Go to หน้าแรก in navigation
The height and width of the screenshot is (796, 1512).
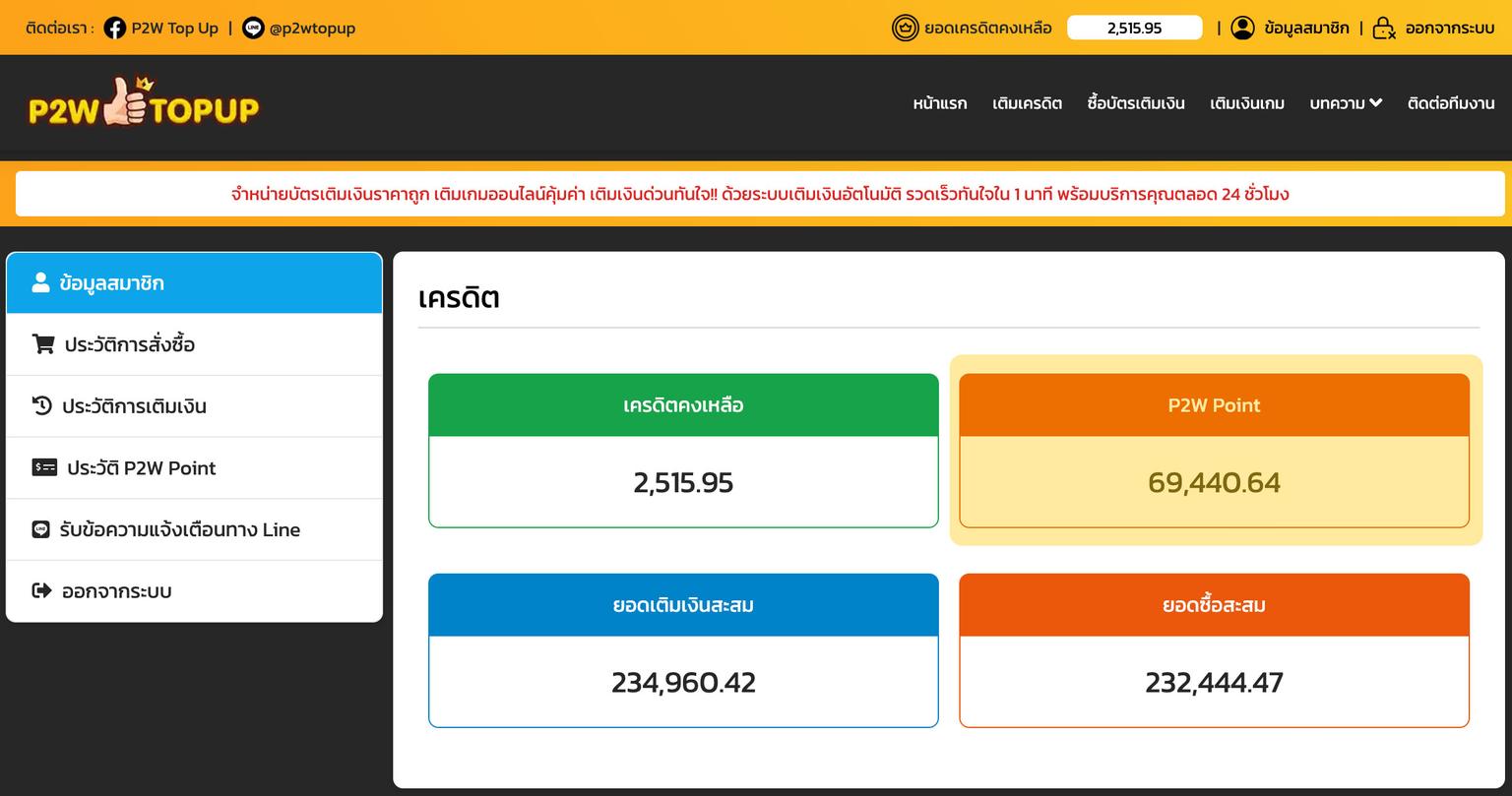[940, 103]
